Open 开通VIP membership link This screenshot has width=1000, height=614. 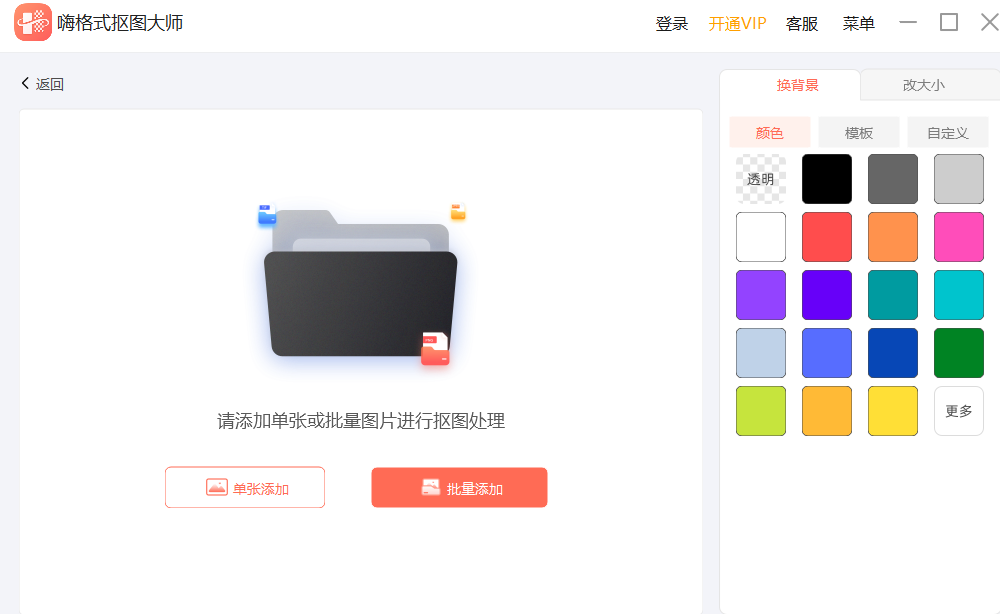[737, 24]
